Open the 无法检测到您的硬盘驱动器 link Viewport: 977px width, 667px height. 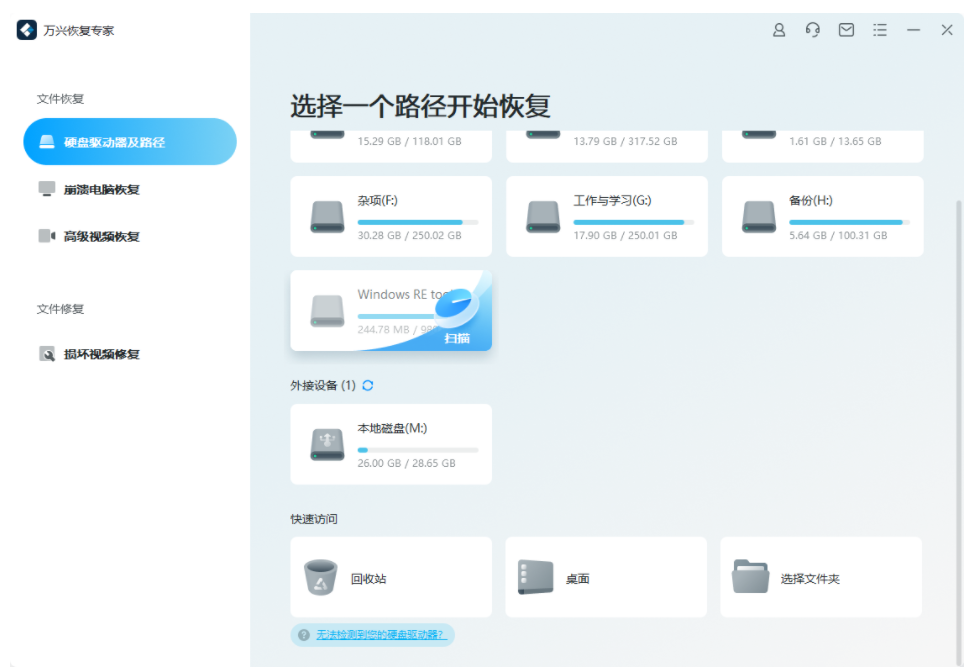[x=380, y=635]
